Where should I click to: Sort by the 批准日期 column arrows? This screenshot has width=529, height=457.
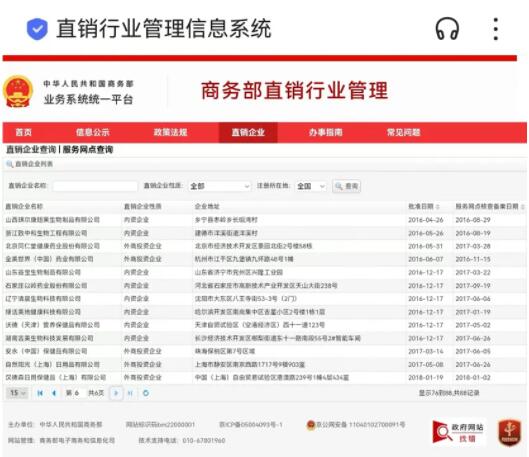(x=438, y=206)
